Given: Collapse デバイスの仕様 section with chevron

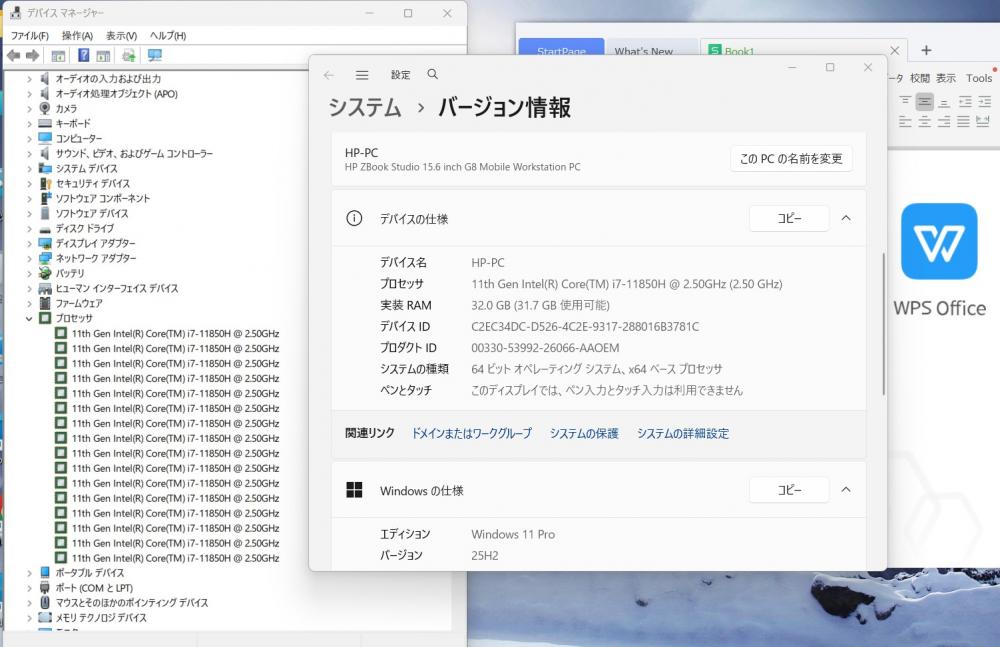Looking at the screenshot, I should (846, 218).
